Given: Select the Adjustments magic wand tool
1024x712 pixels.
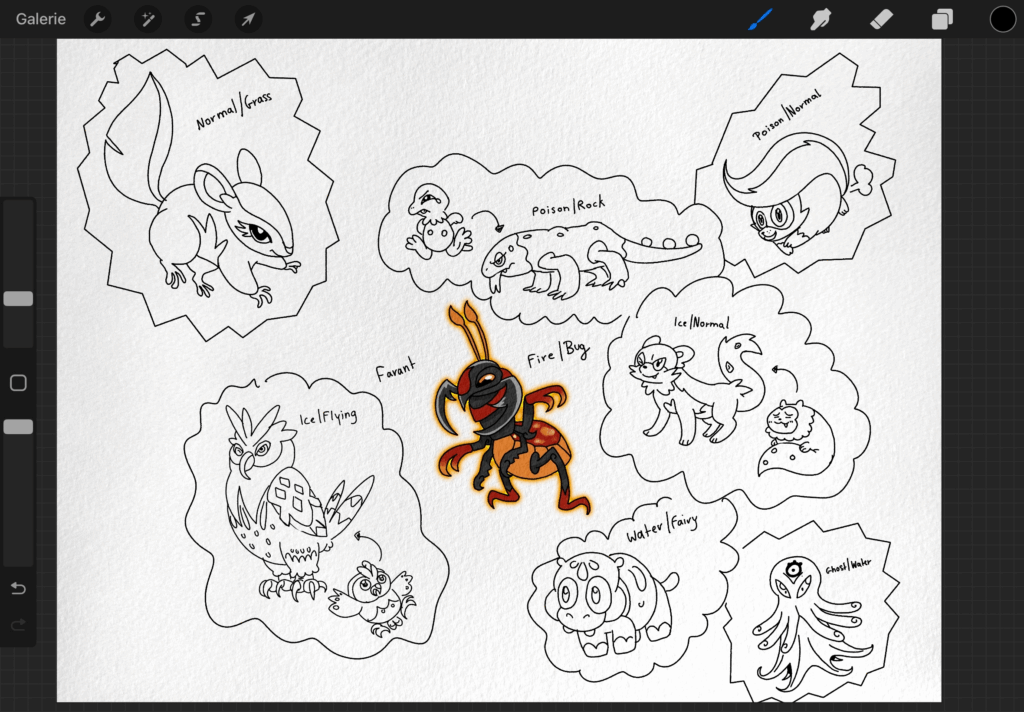Looking at the screenshot, I should (x=147, y=18).
